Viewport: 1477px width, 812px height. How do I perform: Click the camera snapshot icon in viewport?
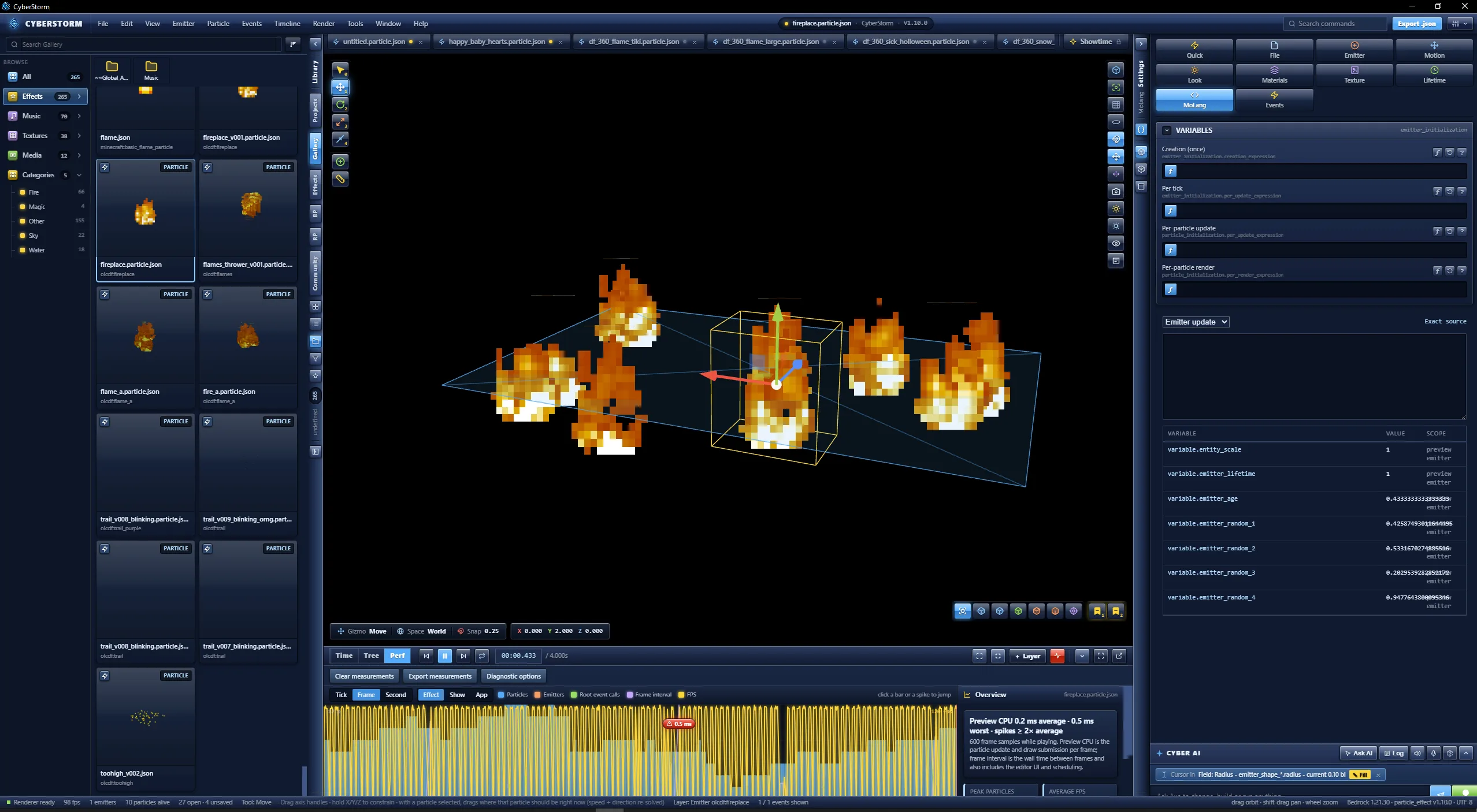tap(1116, 191)
